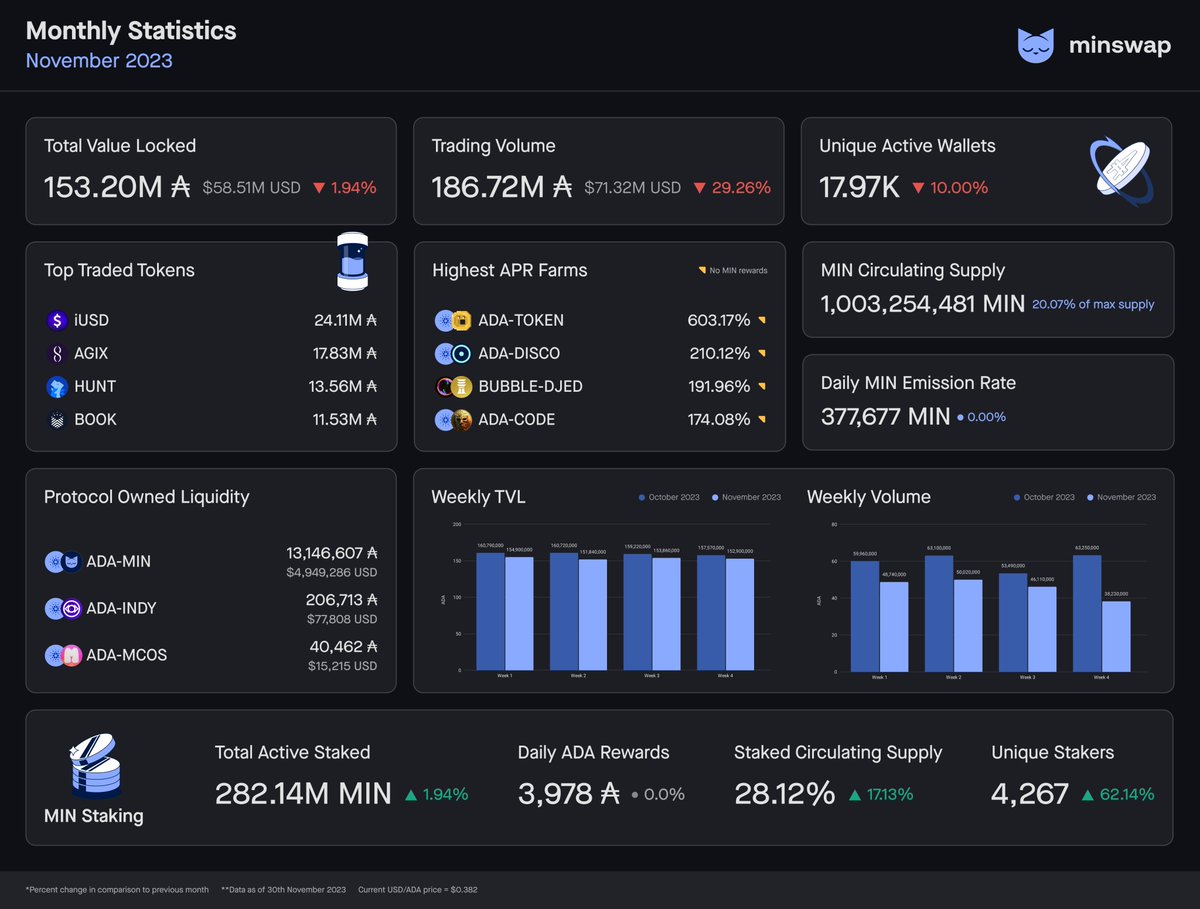1200x909 pixels.
Task: Click the green up arrow beside Total Active Staked 1.94%
Action: pos(411,795)
